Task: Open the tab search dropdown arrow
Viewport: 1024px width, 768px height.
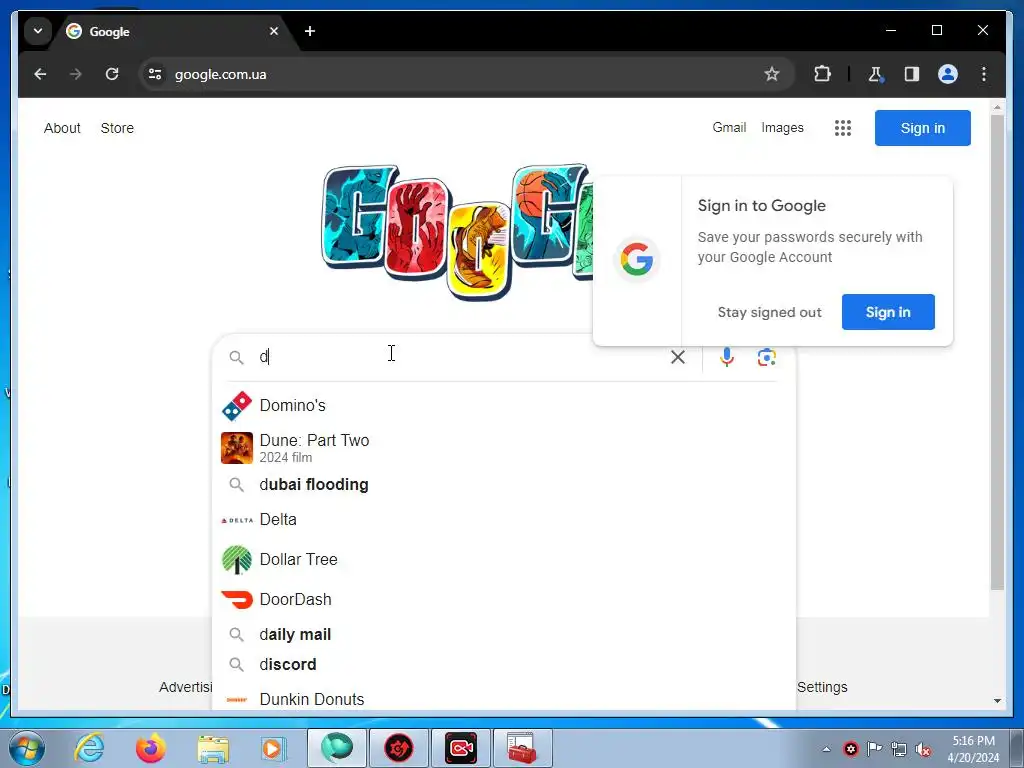Action: coord(38,31)
